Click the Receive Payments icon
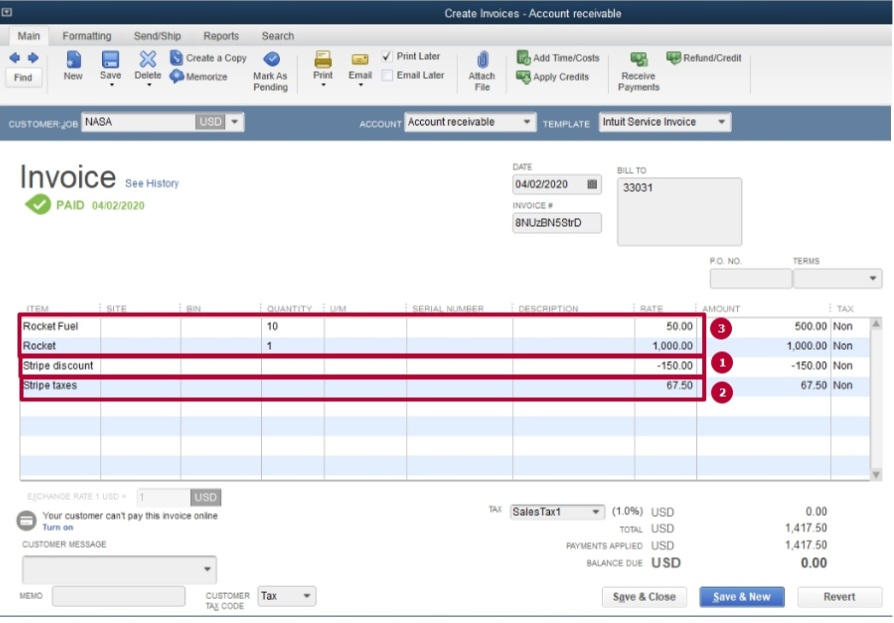This screenshot has width=894, height=623. coord(637,67)
